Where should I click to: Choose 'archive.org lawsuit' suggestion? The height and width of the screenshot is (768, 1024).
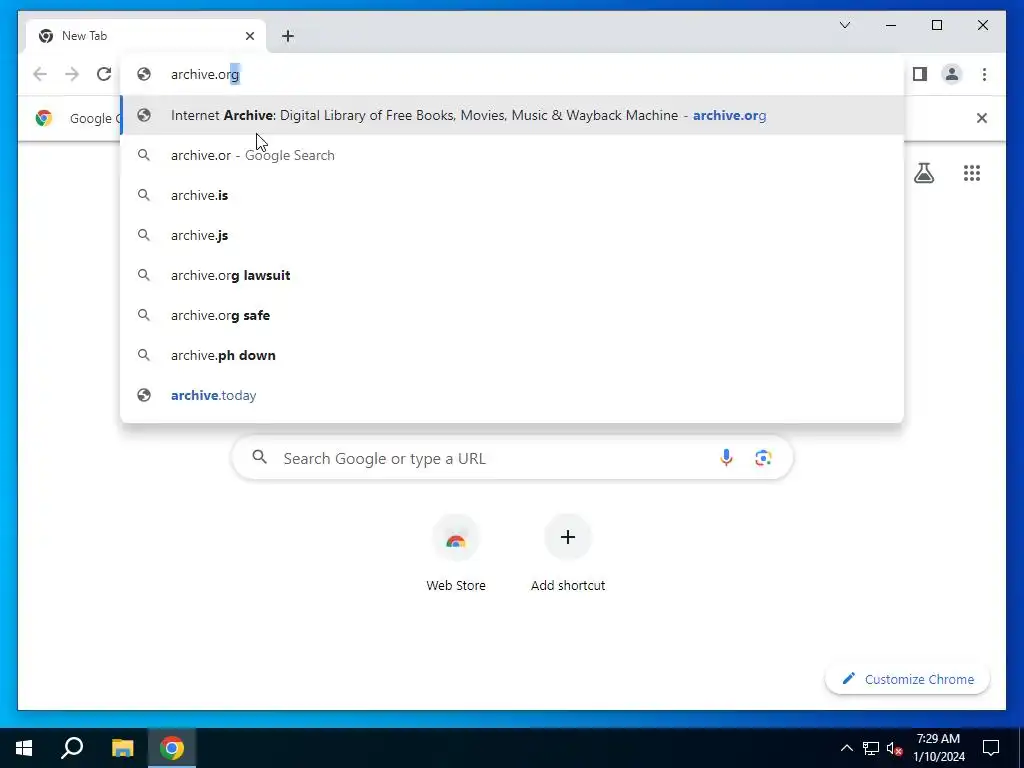pyautogui.click(x=513, y=275)
